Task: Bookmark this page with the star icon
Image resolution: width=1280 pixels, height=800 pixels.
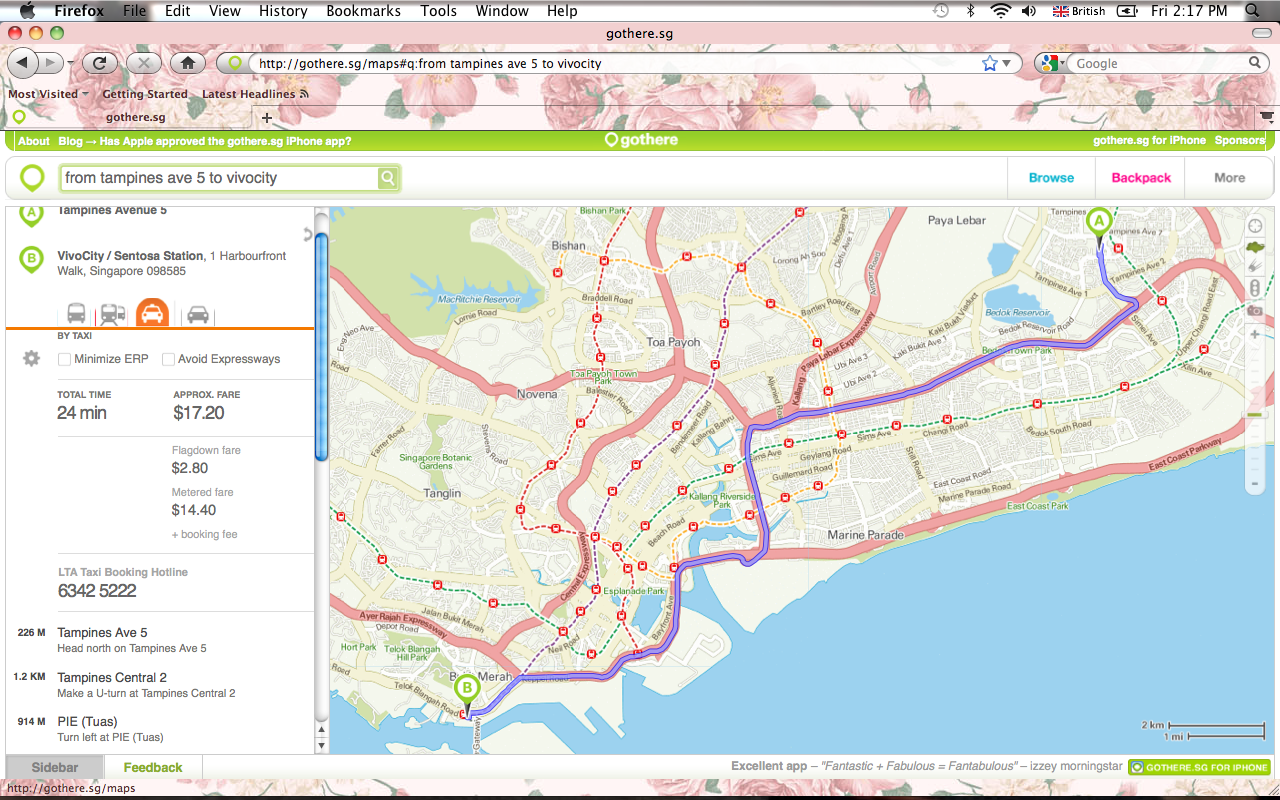Action: click(990, 63)
